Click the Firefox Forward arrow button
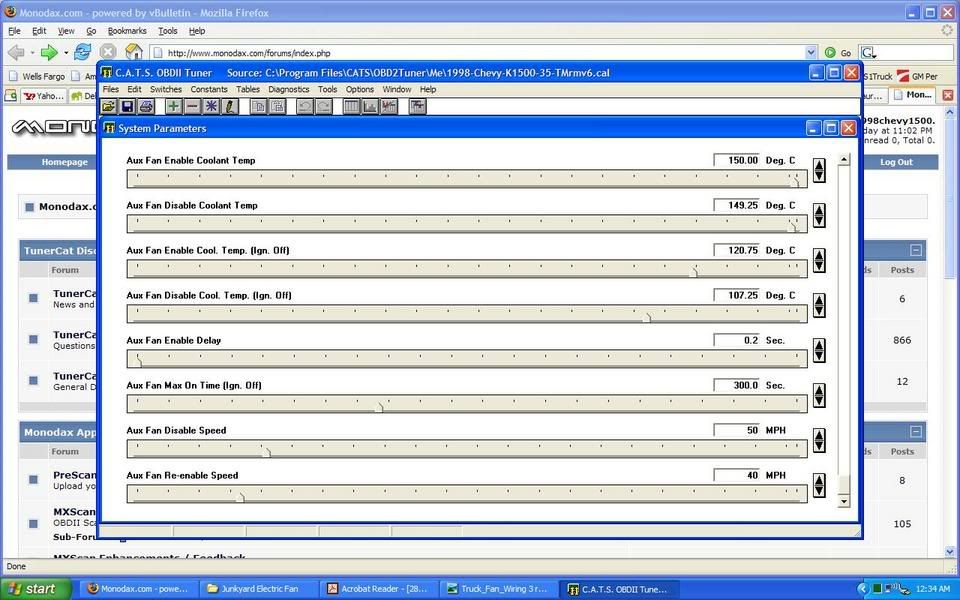Screen dimensions: 960x600 [49, 53]
